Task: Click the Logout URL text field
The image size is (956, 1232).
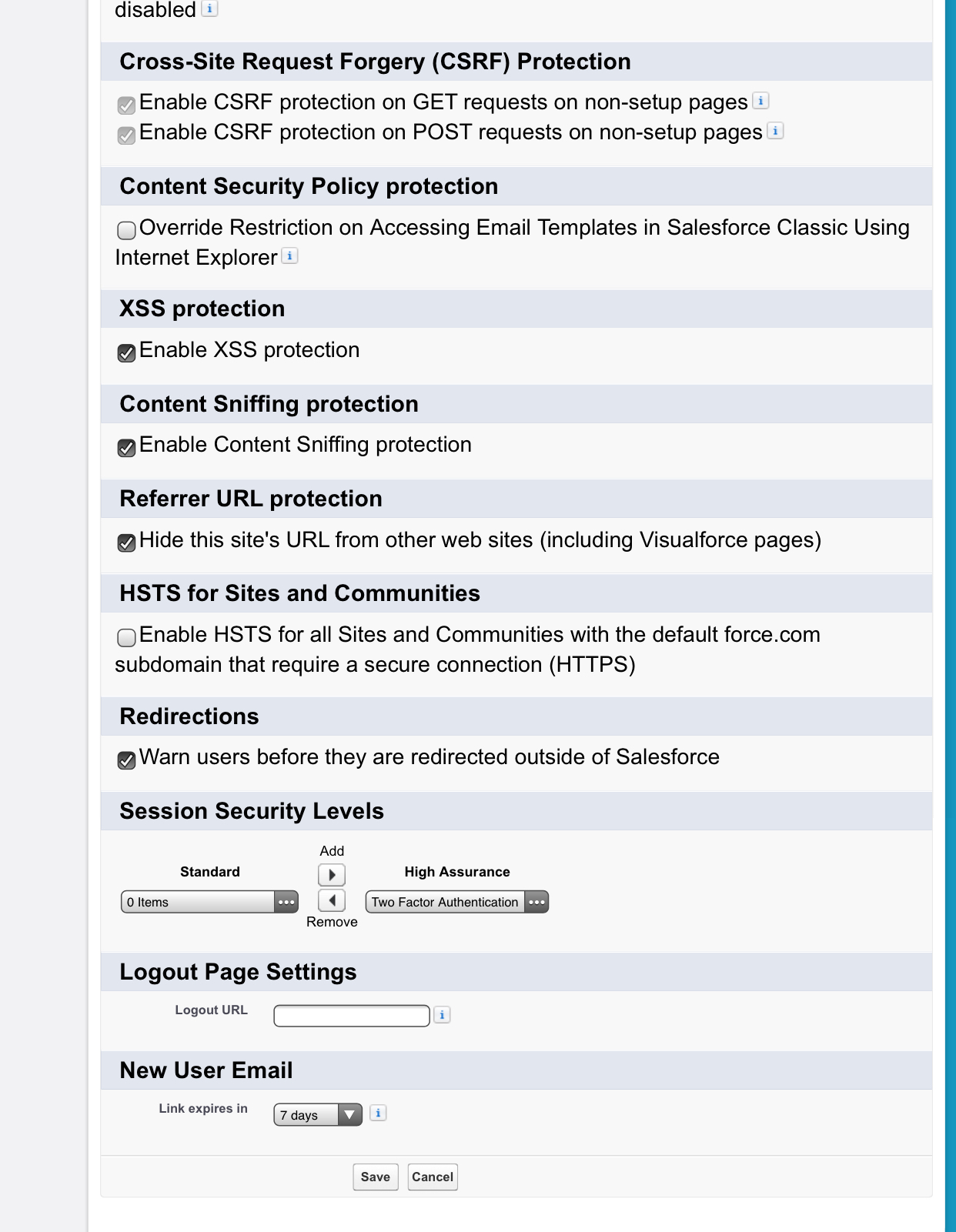Action: [x=352, y=1016]
